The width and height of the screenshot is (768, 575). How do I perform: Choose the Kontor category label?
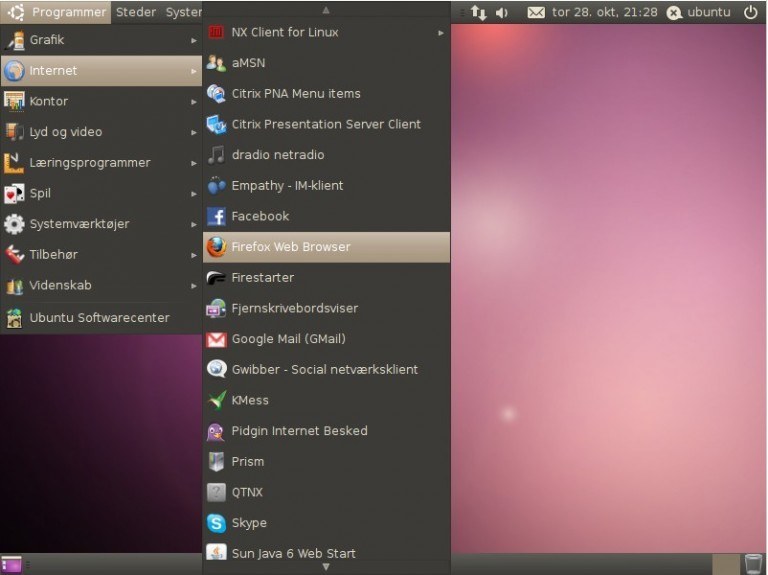48,101
